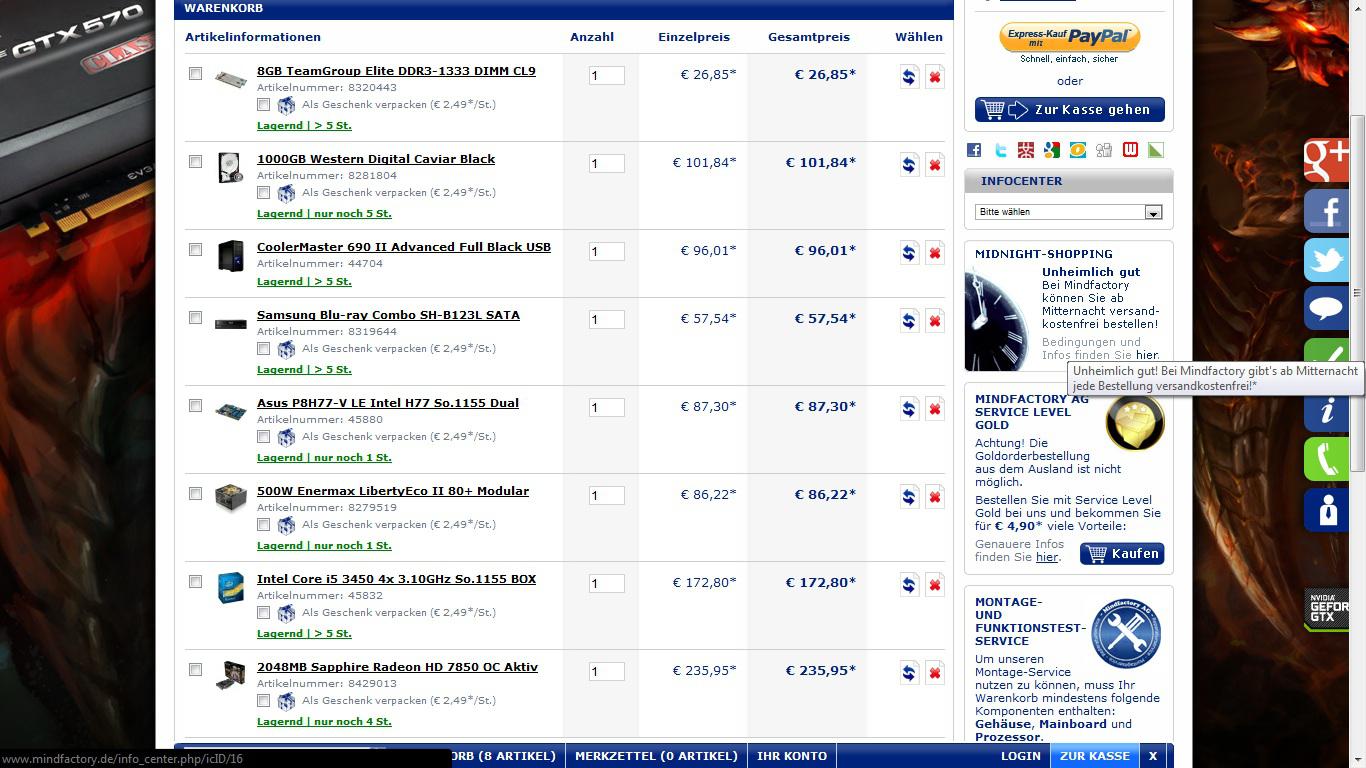The height and width of the screenshot is (768, 1366).
Task: Share via the small Google bookmark icon
Action: point(1052,150)
